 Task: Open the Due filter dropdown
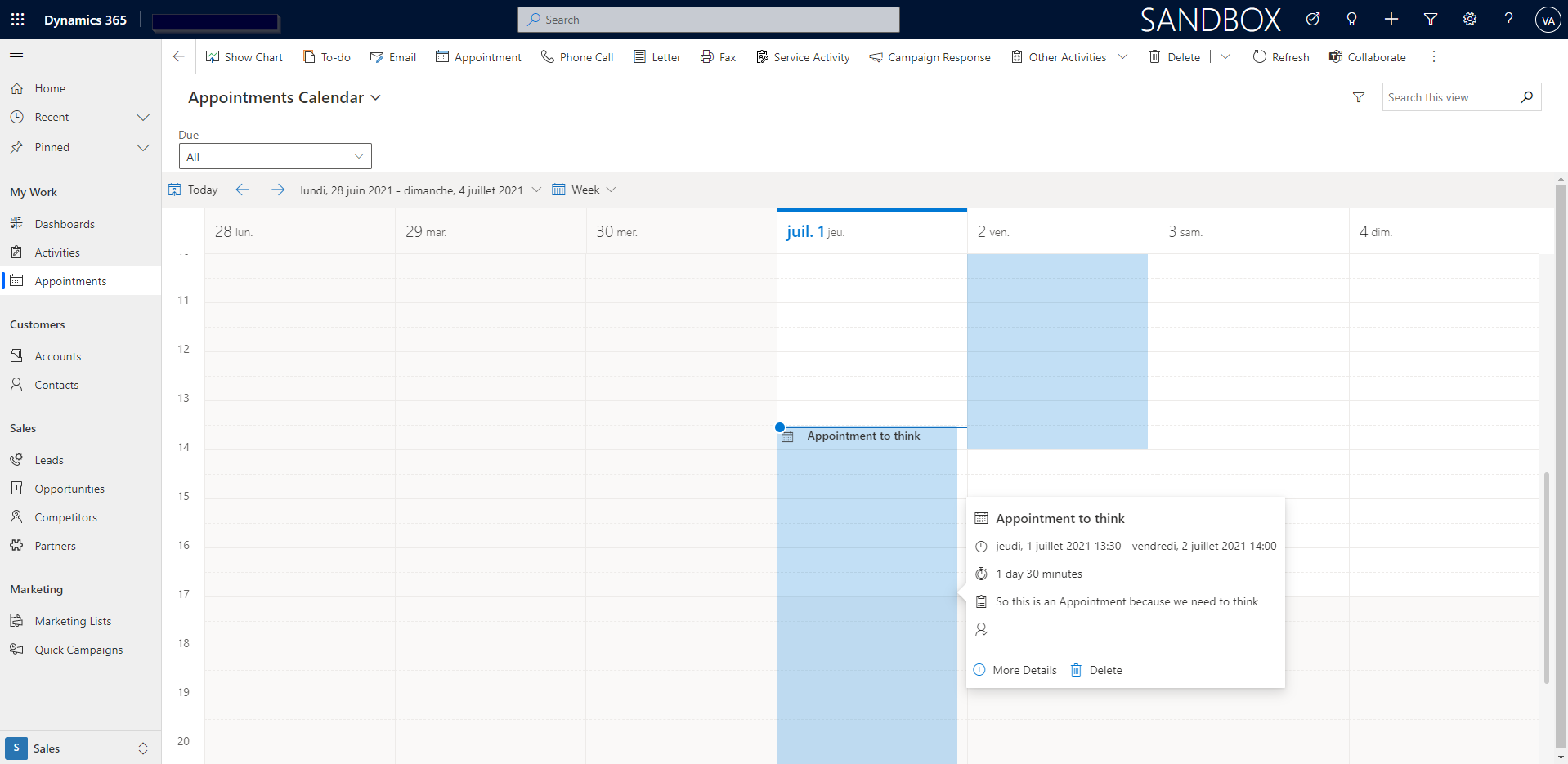click(276, 156)
